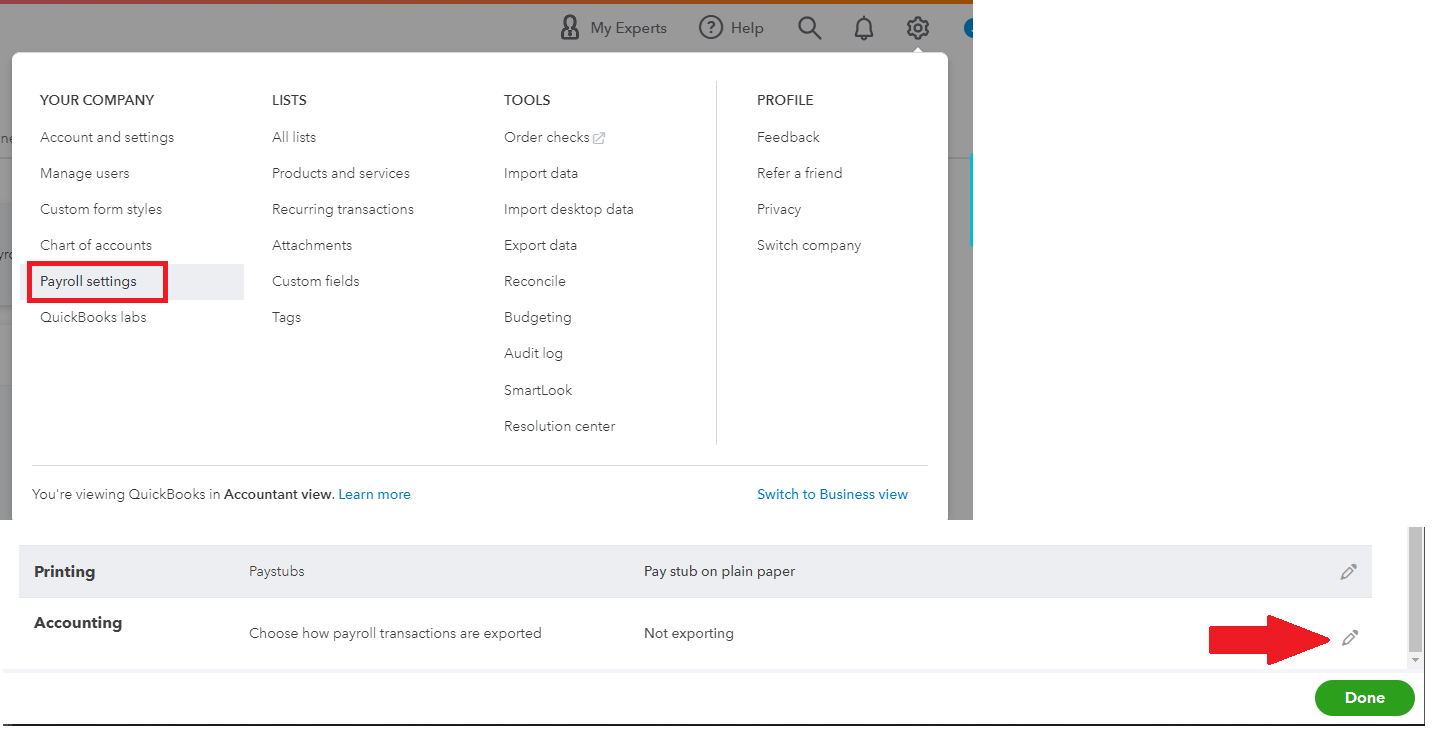Select Products and services
This screenshot has height=732, width=1433.
pos(340,172)
